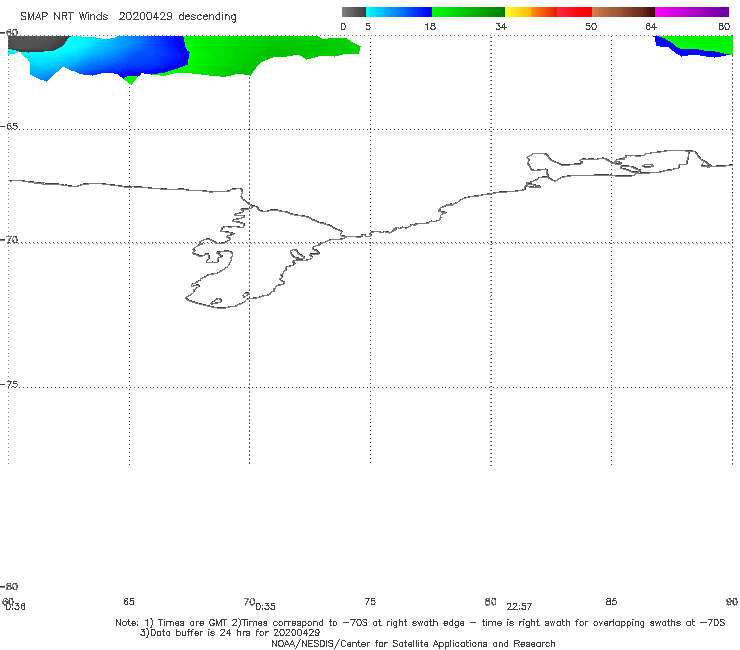Click the swath time "0:36"

click(x=16, y=607)
